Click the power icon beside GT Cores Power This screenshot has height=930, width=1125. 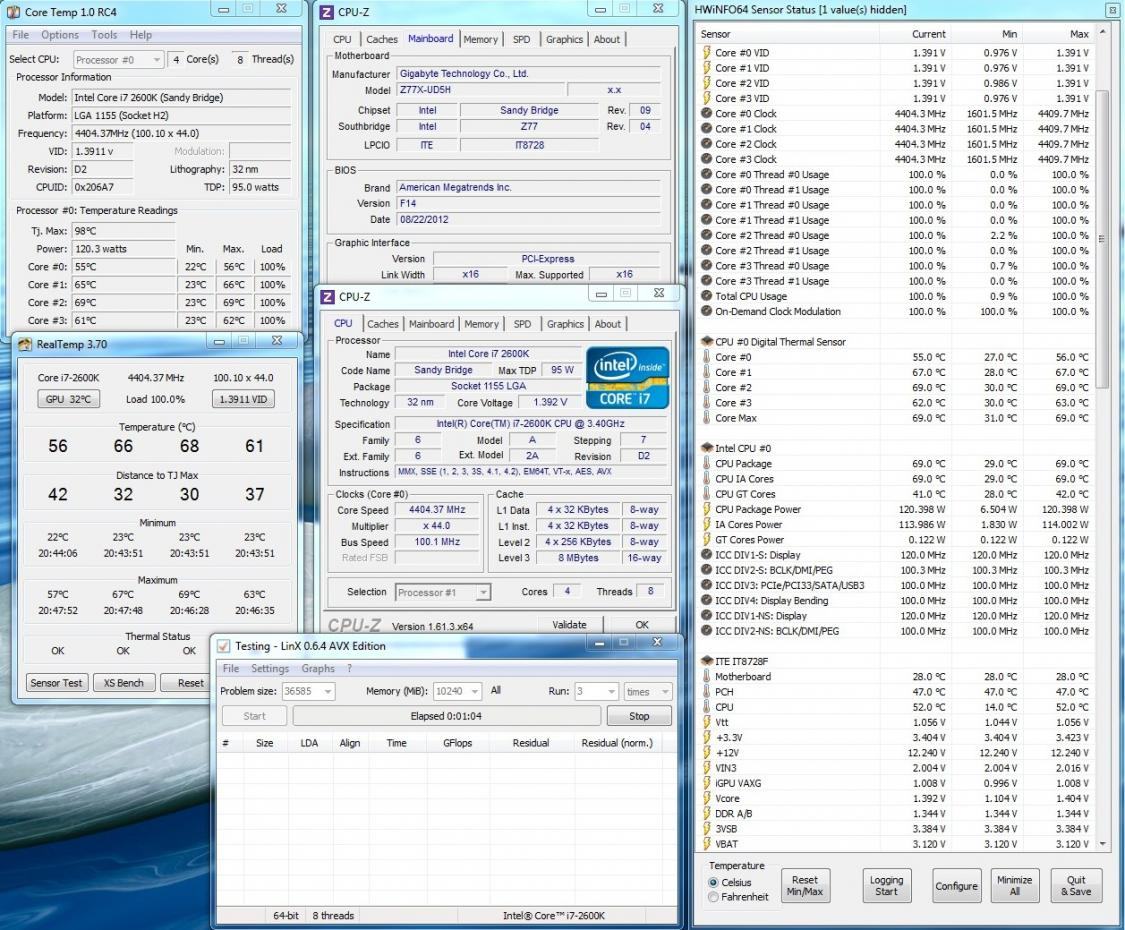click(x=707, y=540)
